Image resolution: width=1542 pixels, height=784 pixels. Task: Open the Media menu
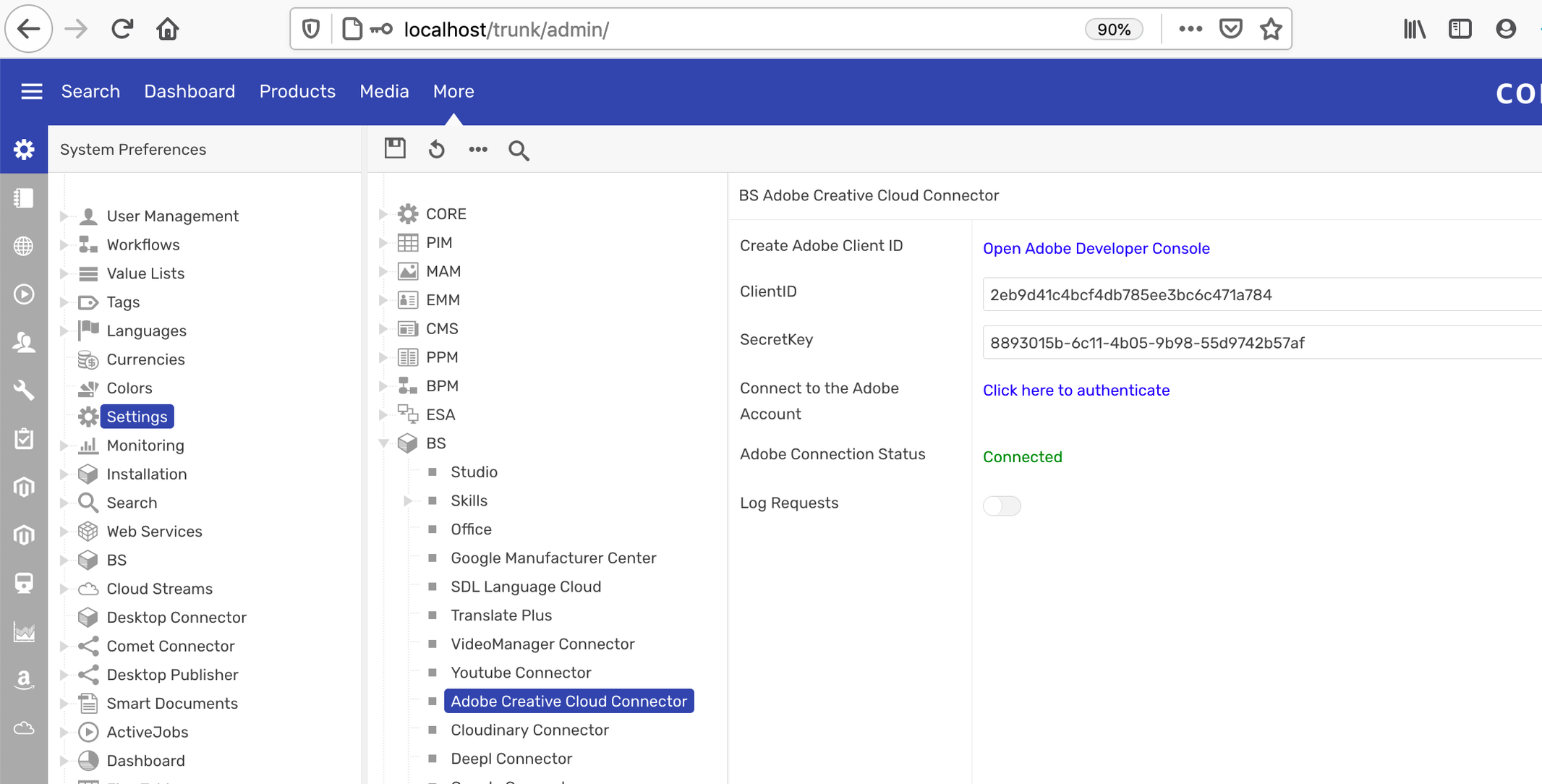[x=384, y=91]
